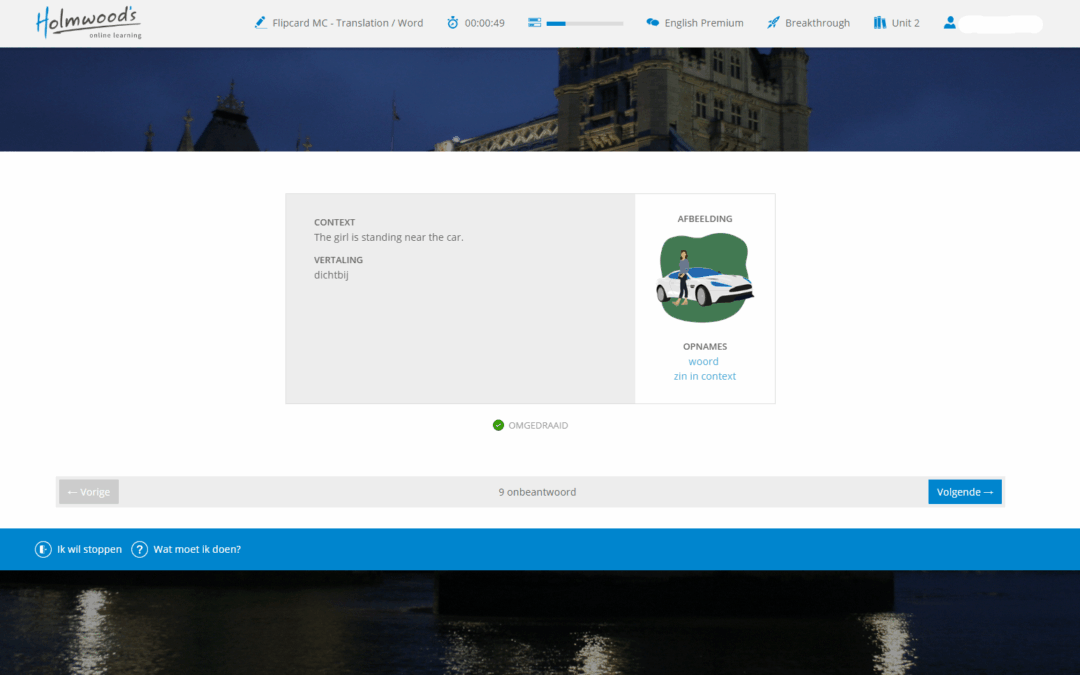Click the speech bubbles icon near English Premium
Screen dimensions: 1080x675
coord(652,23)
